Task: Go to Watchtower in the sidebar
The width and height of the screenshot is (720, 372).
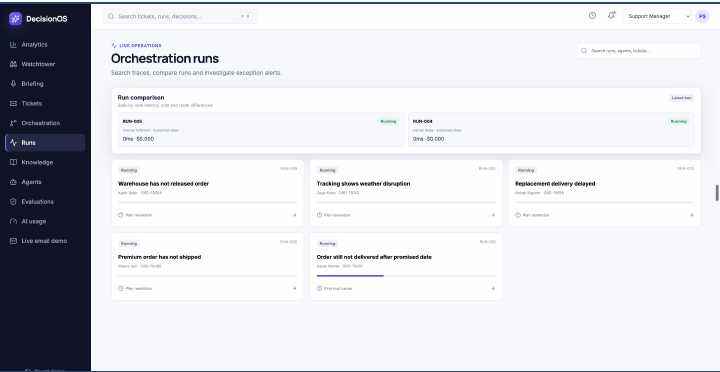Action: coord(45,64)
